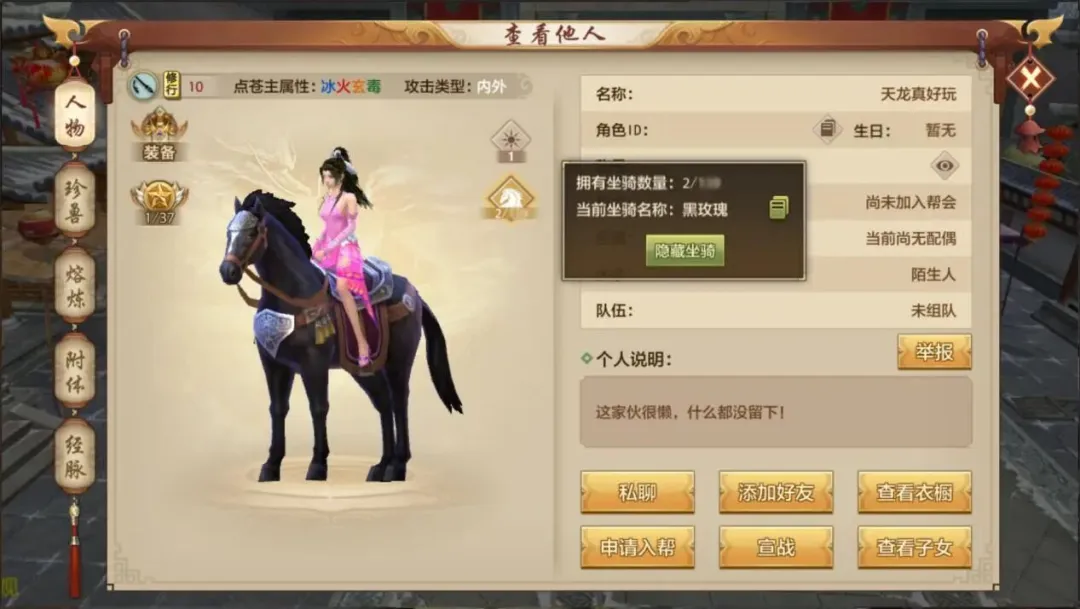The height and width of the screenshot is (609, 1080).
Task: Copy mount name with green document icon
Action: pos(779,207)
